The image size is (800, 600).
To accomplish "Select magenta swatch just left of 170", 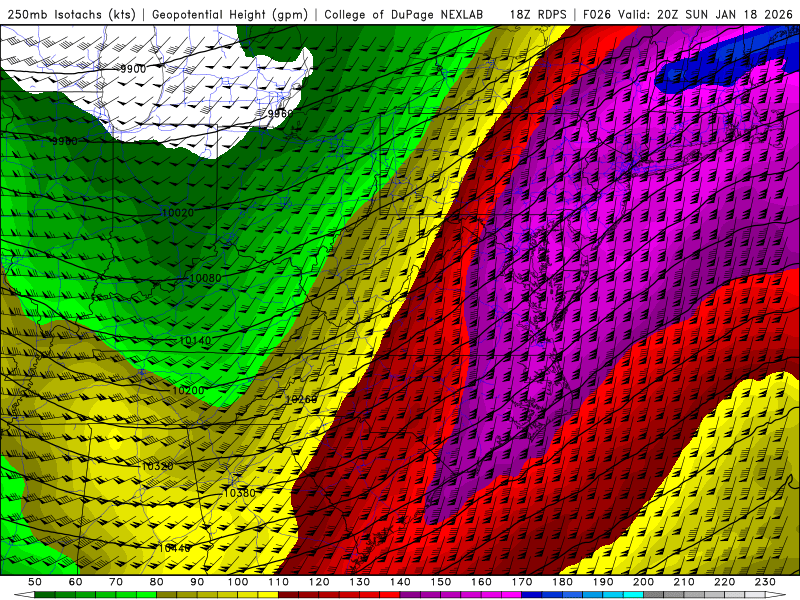I will [x=512, y=595].
